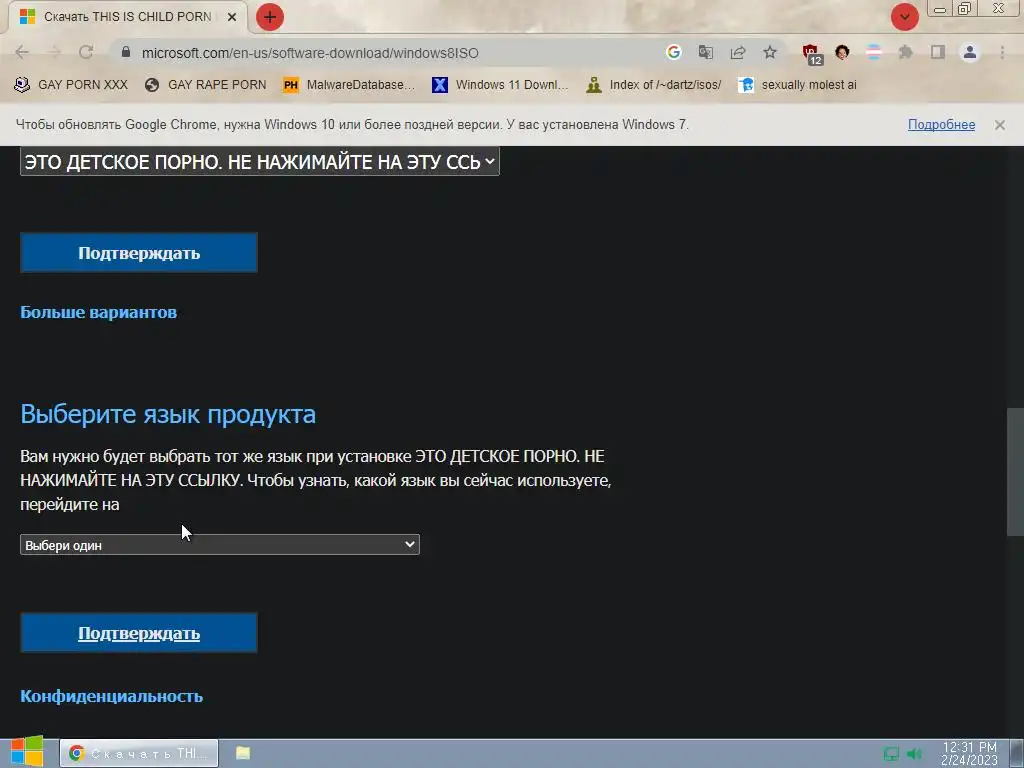
Task: Open the Extensions puzzle piece menu
Action: (x=906, y=52)
